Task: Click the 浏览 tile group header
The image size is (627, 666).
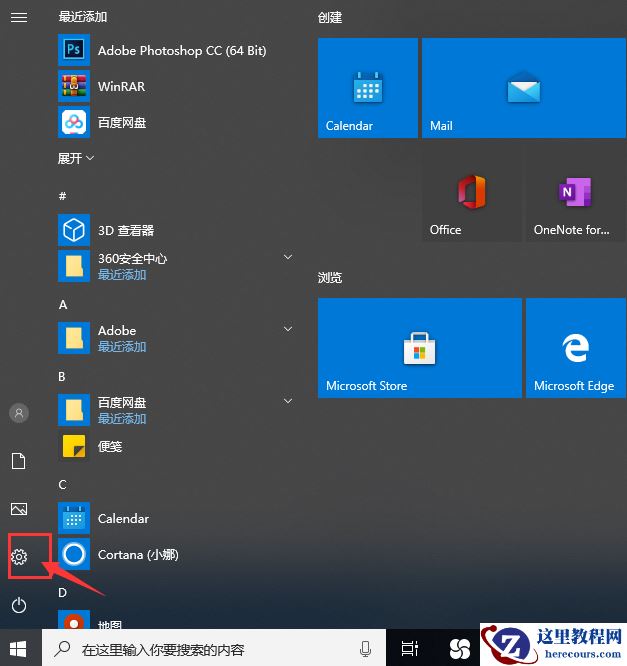Action: (x=330, y=277)
